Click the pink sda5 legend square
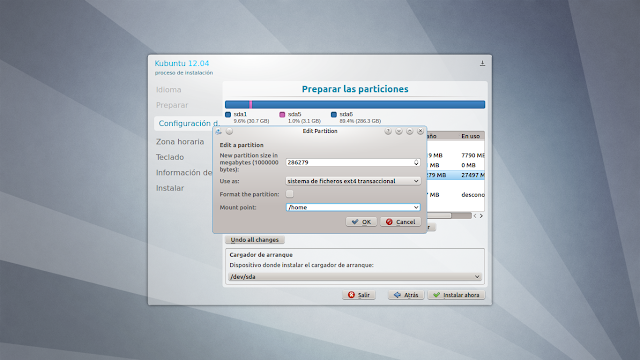640x360 pixels. coord(282,115)
